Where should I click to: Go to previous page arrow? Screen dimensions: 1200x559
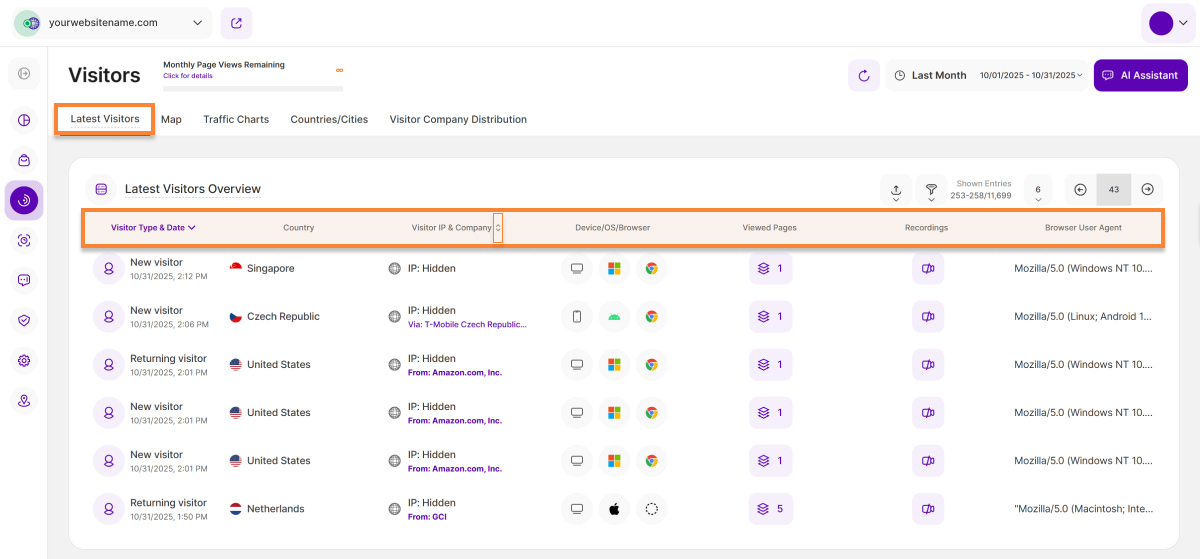[x=1080, y=190]
